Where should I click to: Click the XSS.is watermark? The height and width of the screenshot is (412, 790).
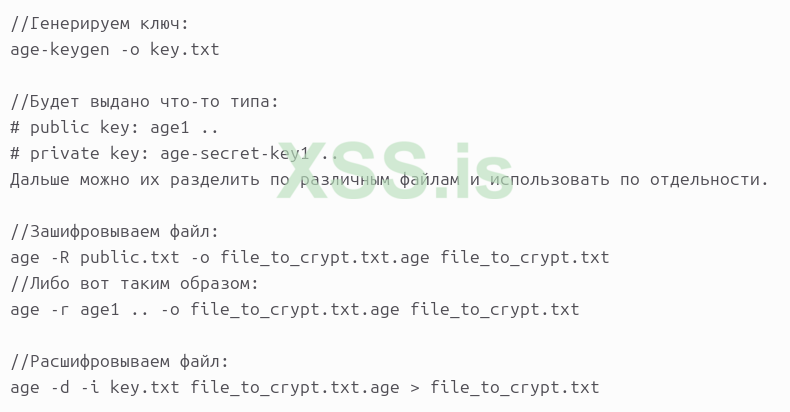pyautogui.click(x=395, y=168)
